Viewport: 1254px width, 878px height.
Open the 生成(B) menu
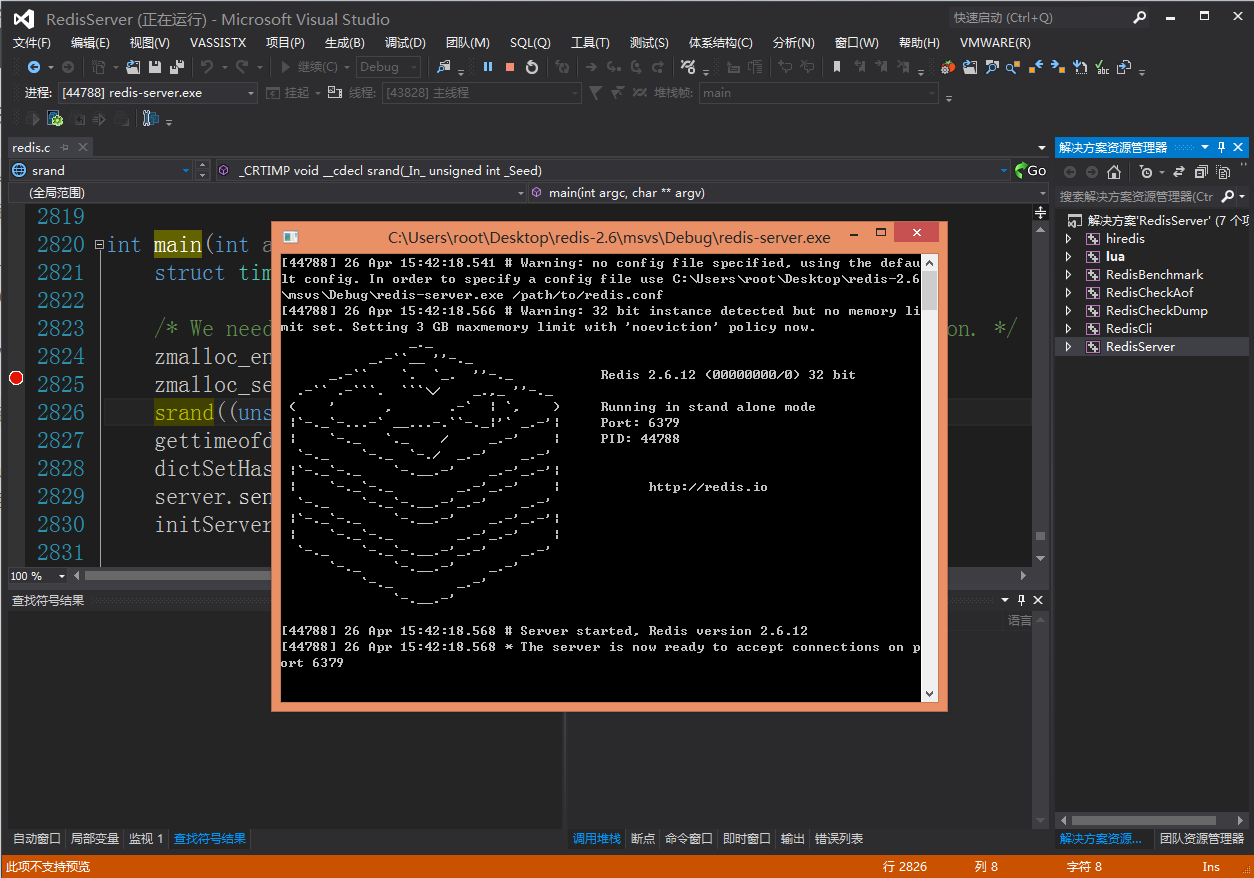[345, 43]
